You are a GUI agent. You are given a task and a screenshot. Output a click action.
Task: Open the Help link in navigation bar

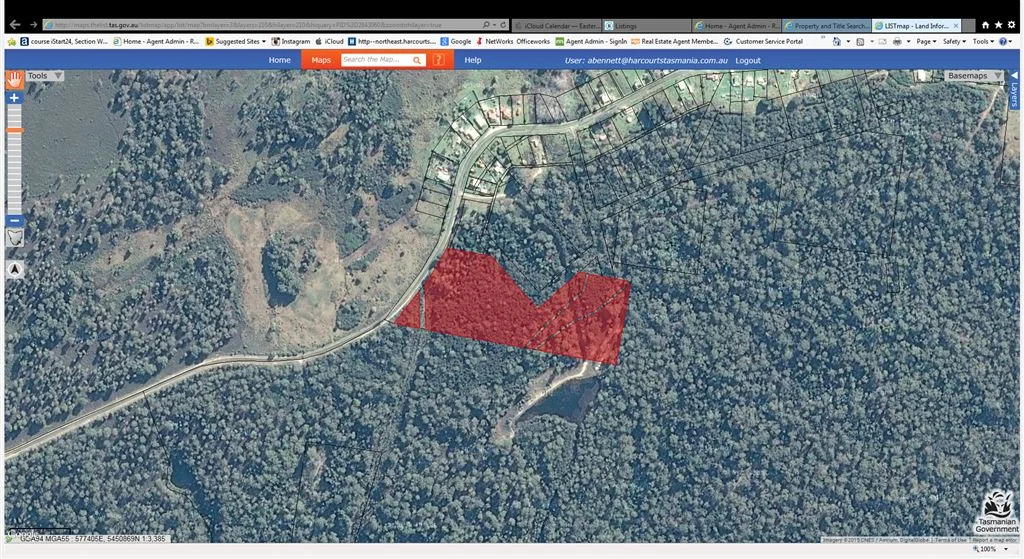(473, 60)
